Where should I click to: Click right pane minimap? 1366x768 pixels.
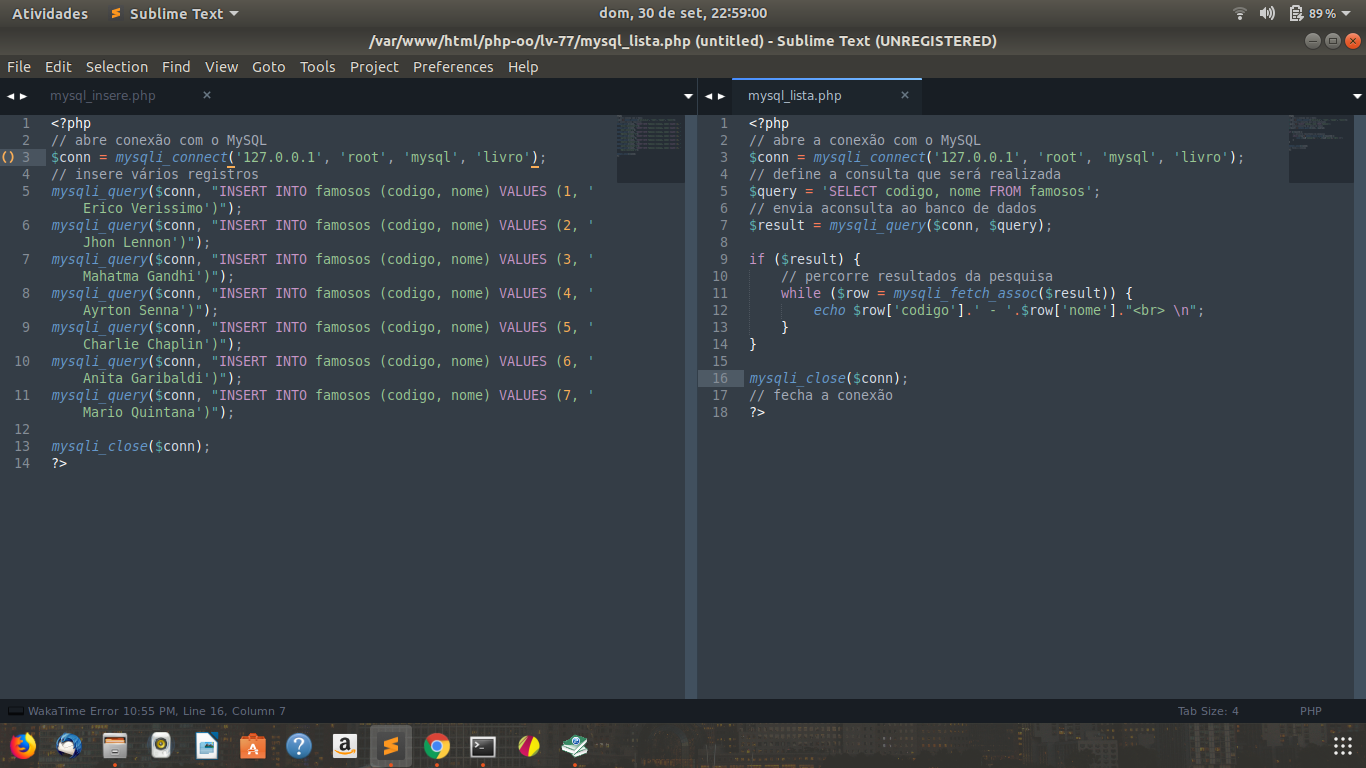point(1320,148)
